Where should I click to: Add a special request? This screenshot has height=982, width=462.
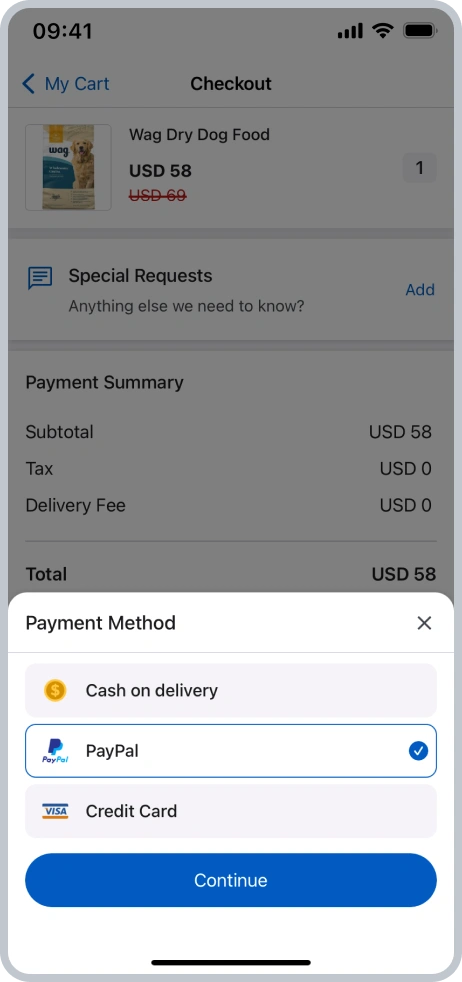[x=420, y=289]
